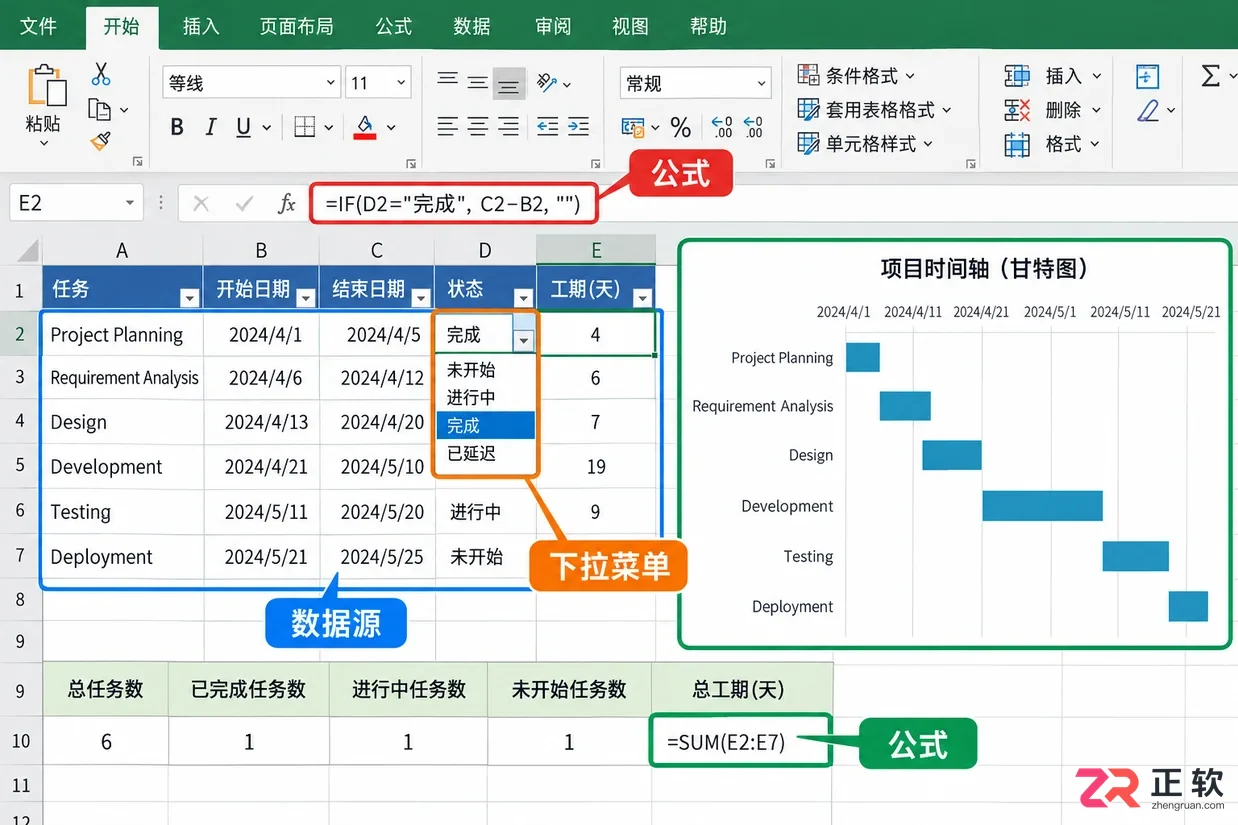This screenshot has width=1238, height=825.
Task: Open the 任务 column filter arrow
Action: [189, 297]
